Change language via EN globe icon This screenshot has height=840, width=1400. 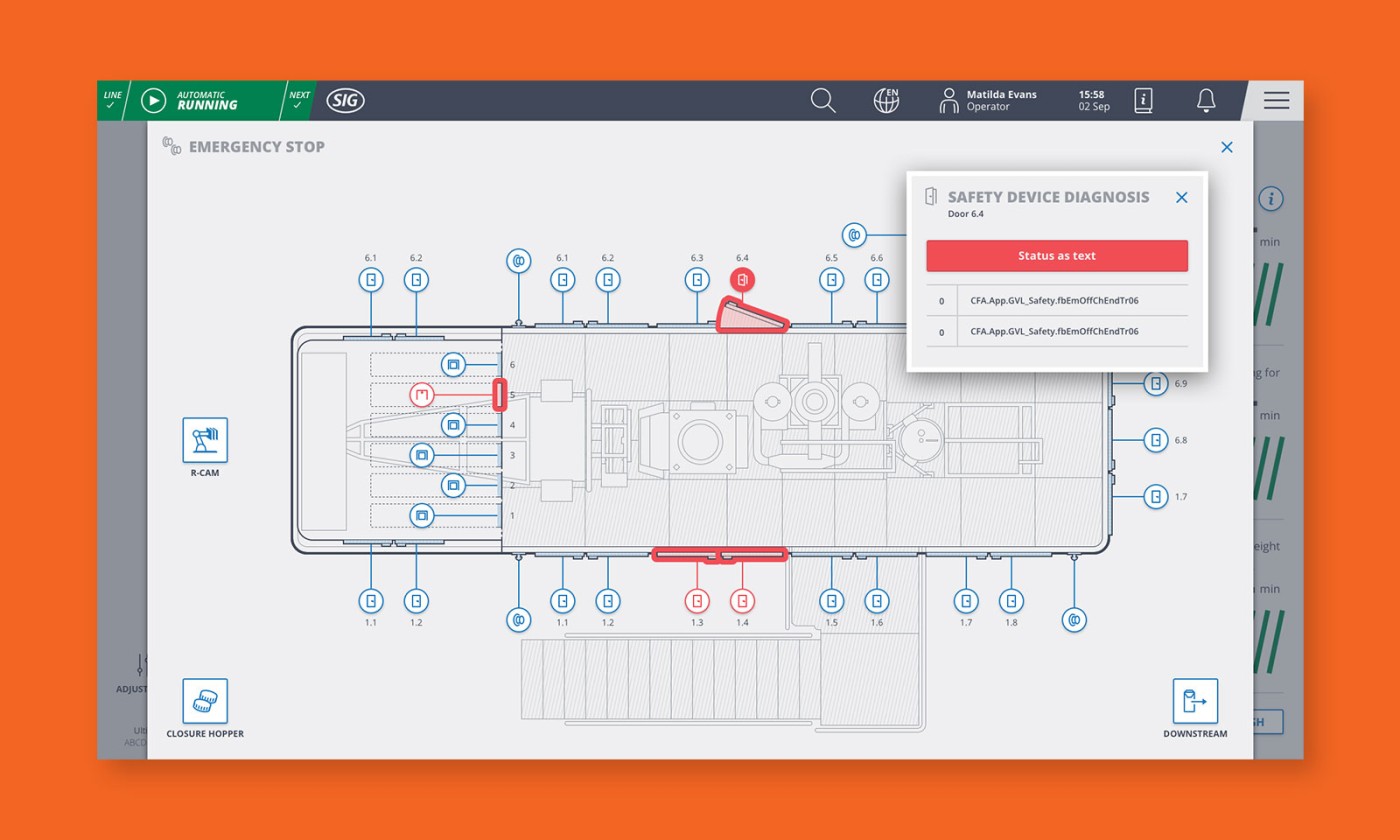tap(886, 100)
